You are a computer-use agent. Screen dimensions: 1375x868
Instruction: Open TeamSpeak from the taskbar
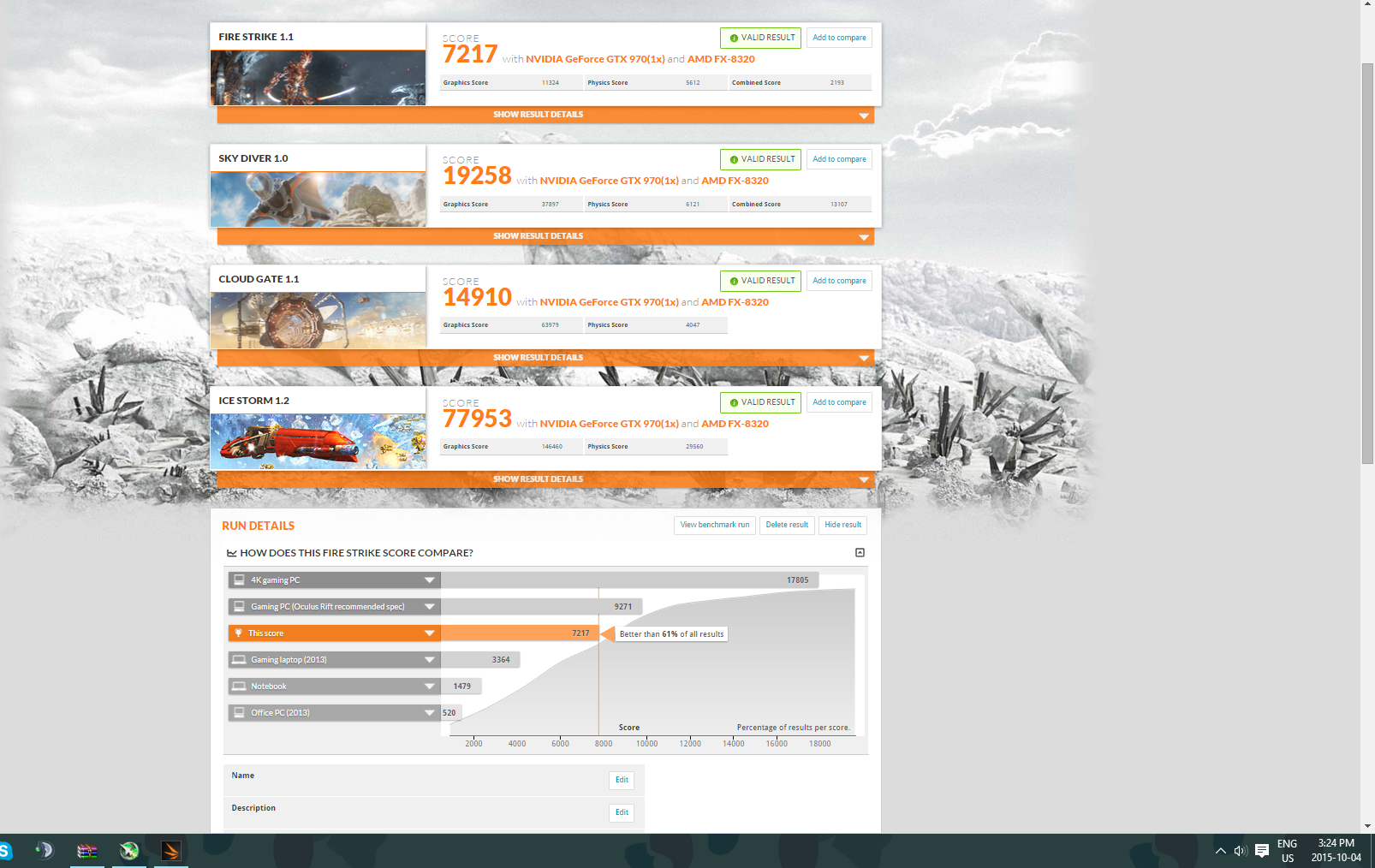tap(44, 850)
